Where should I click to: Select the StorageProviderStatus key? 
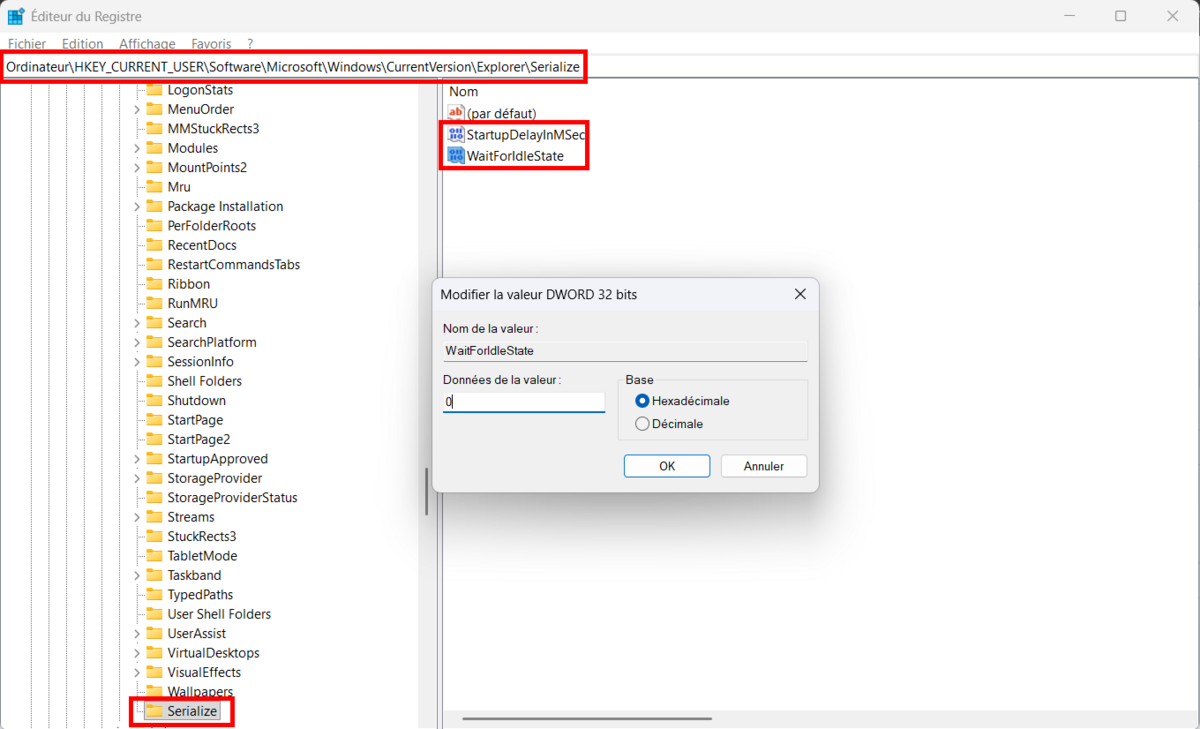(232, 498)
